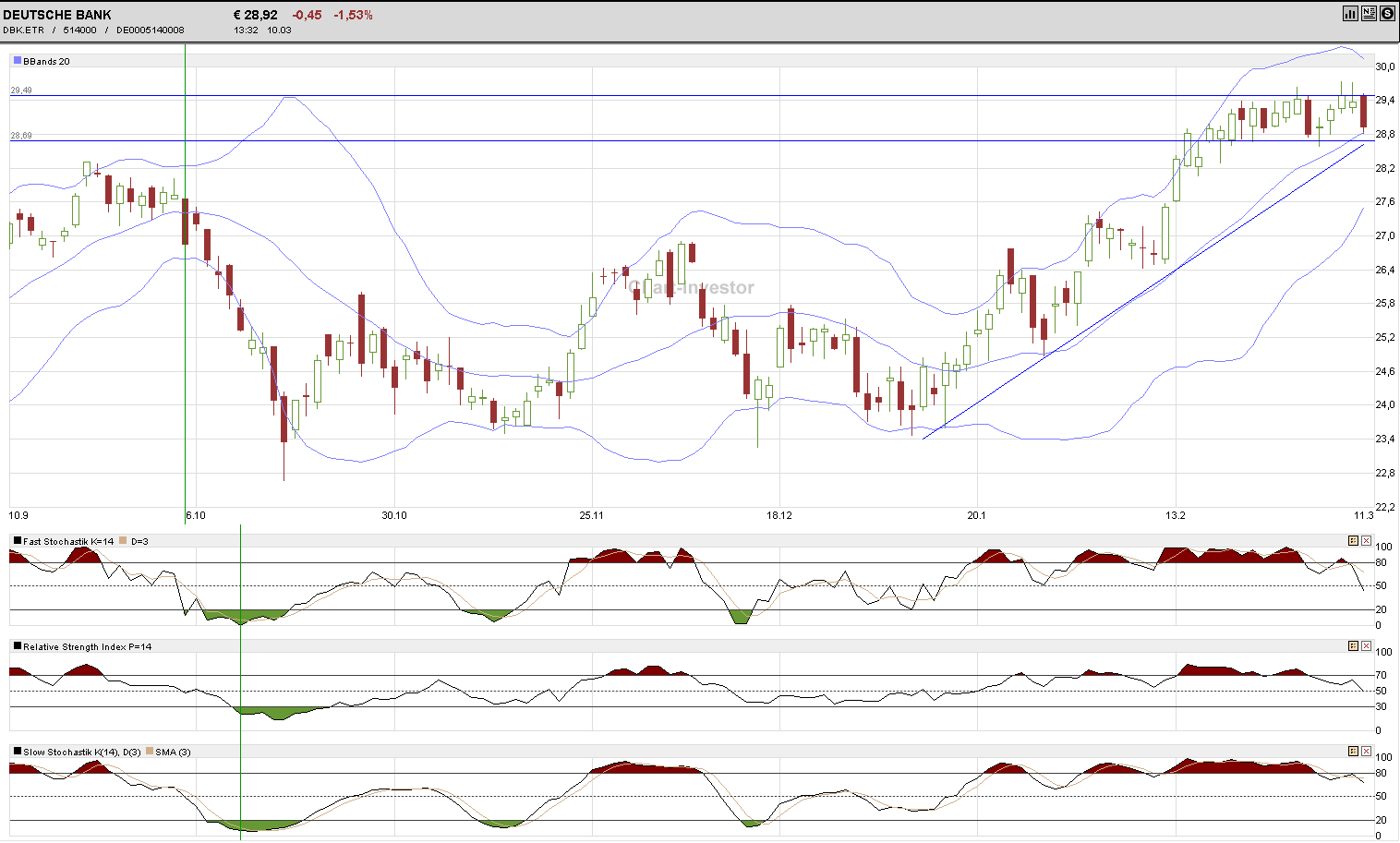Click the -0,45 change value

307,15
